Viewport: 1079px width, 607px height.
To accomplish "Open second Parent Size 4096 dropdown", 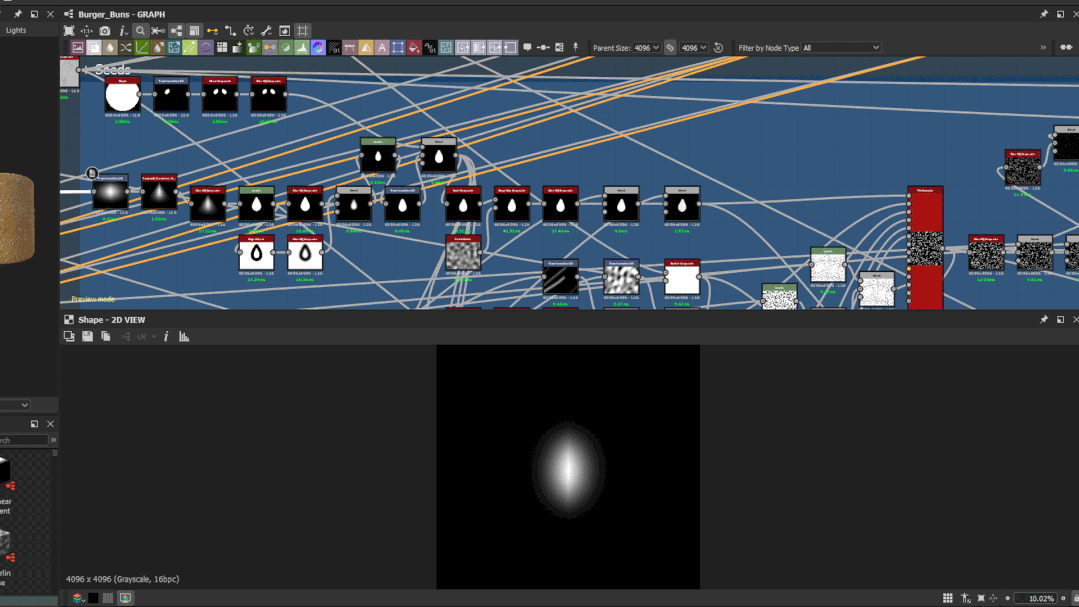I will point(694,47).
